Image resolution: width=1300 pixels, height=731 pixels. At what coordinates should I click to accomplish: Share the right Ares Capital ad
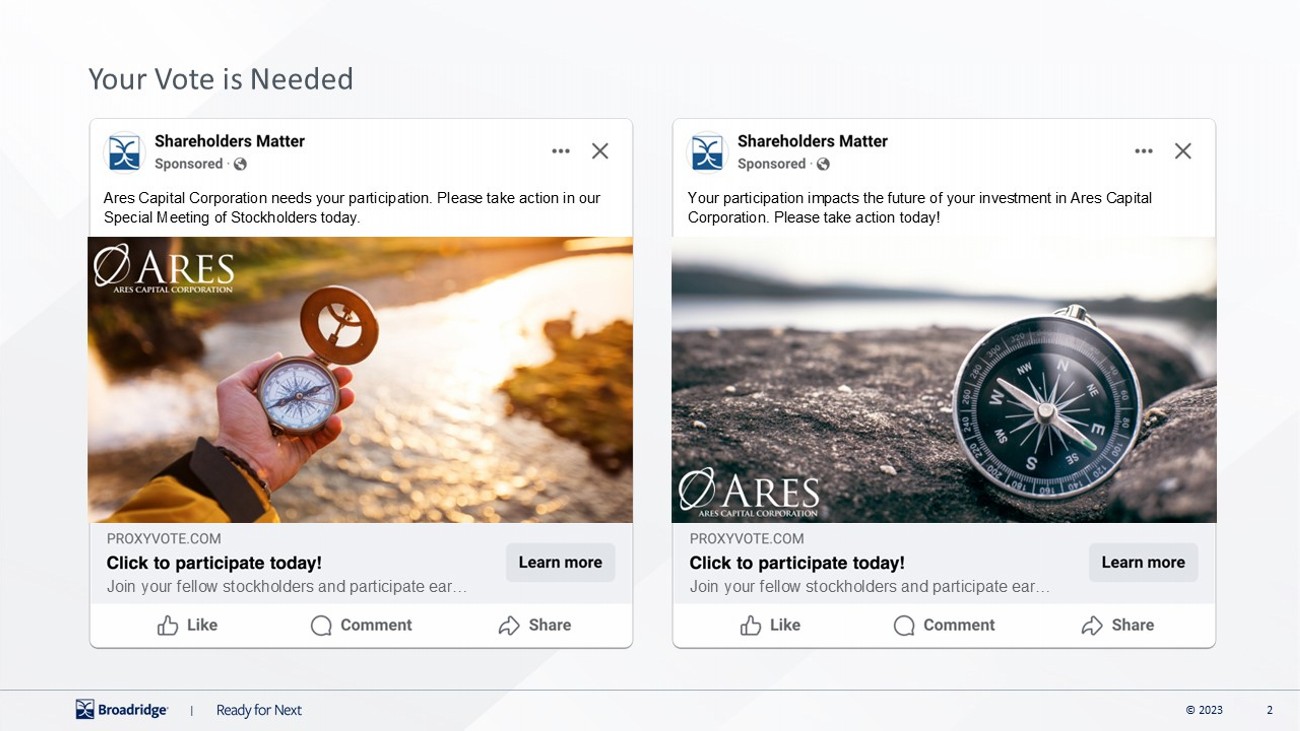pyautogui.click(x=1118, y=625)
